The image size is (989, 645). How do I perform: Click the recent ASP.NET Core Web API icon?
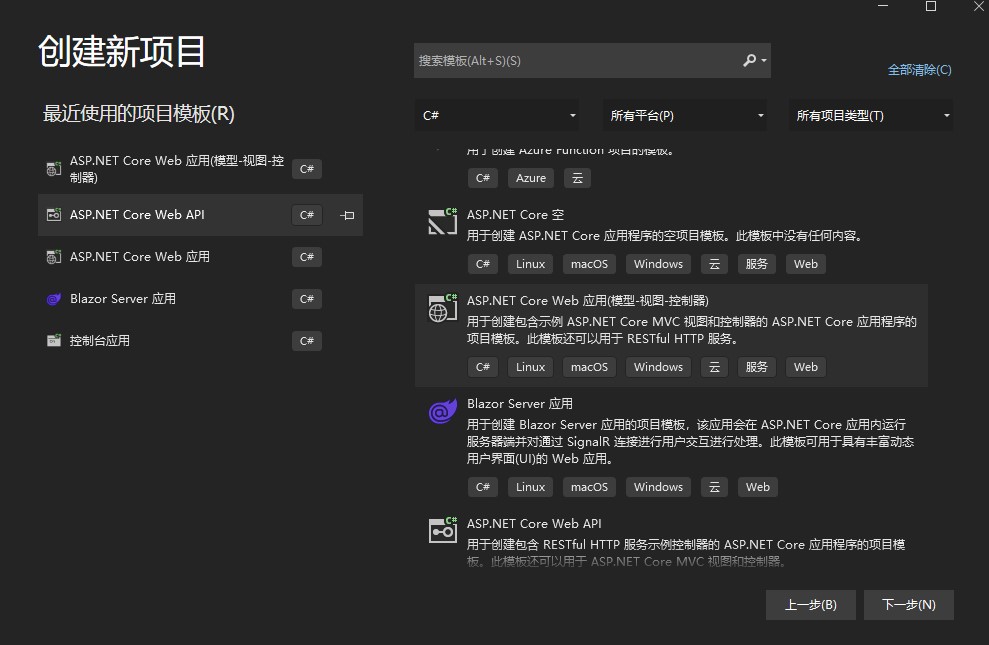(54, 214)
